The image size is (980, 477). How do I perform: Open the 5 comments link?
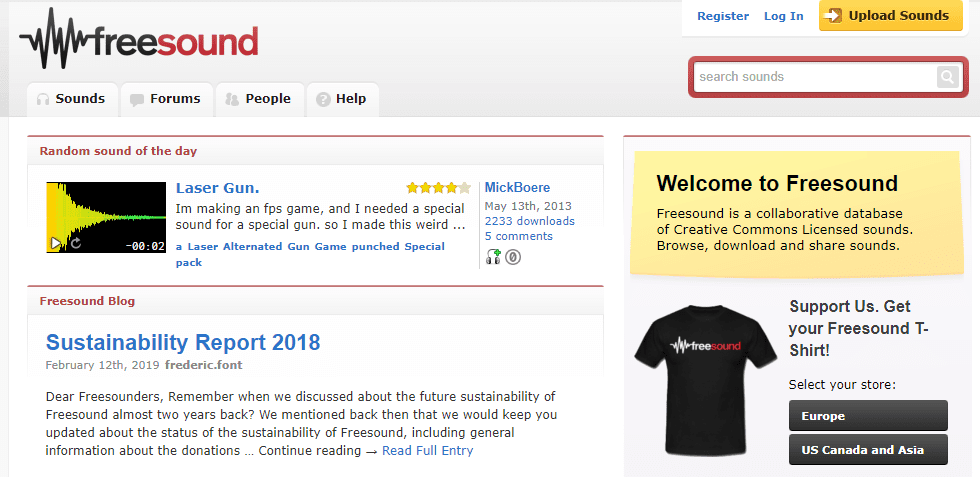pyautogui.click(x=519, y=236)
